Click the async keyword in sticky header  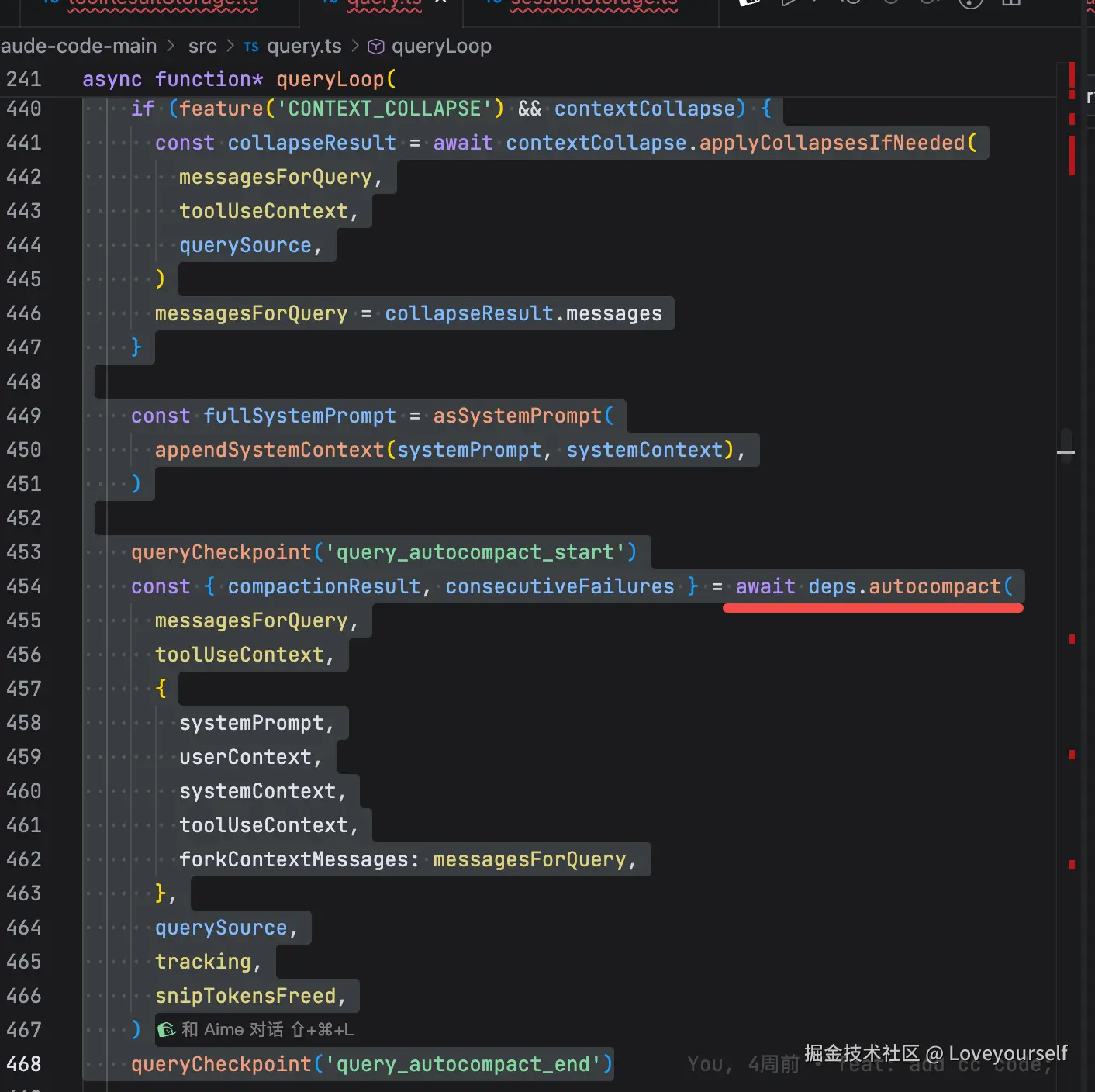(x=112, y=79)
